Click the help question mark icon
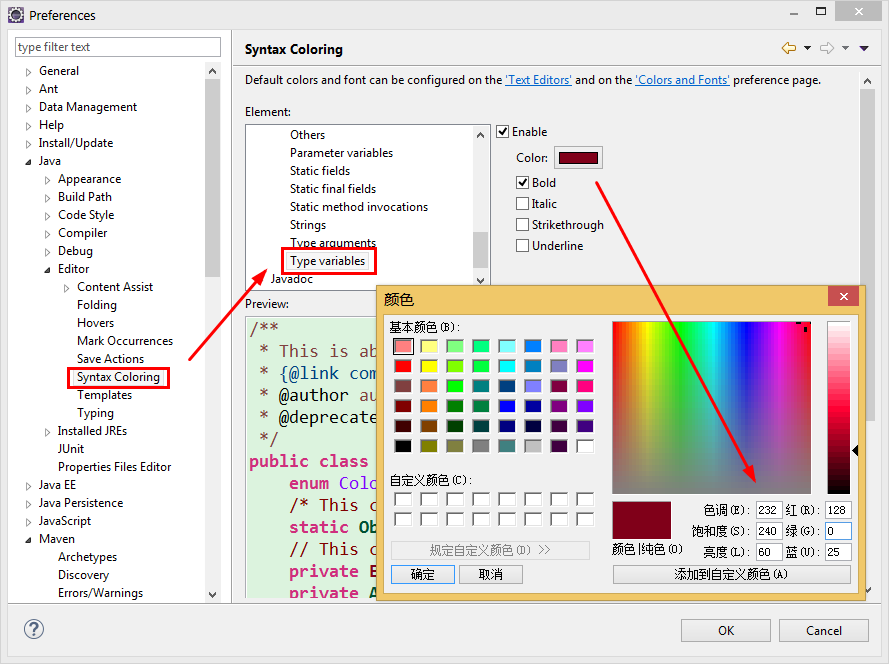This screenshot has width=889, height=664. [x=34, y=629]
